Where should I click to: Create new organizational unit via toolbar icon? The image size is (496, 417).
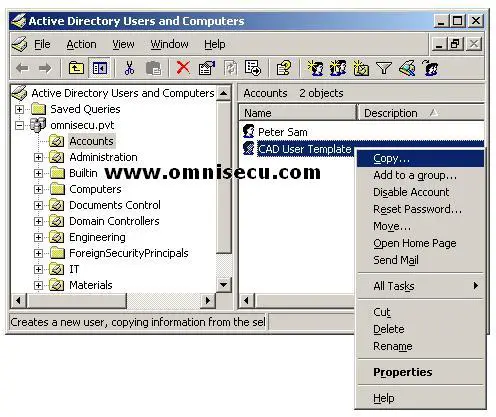pos(361,68)
